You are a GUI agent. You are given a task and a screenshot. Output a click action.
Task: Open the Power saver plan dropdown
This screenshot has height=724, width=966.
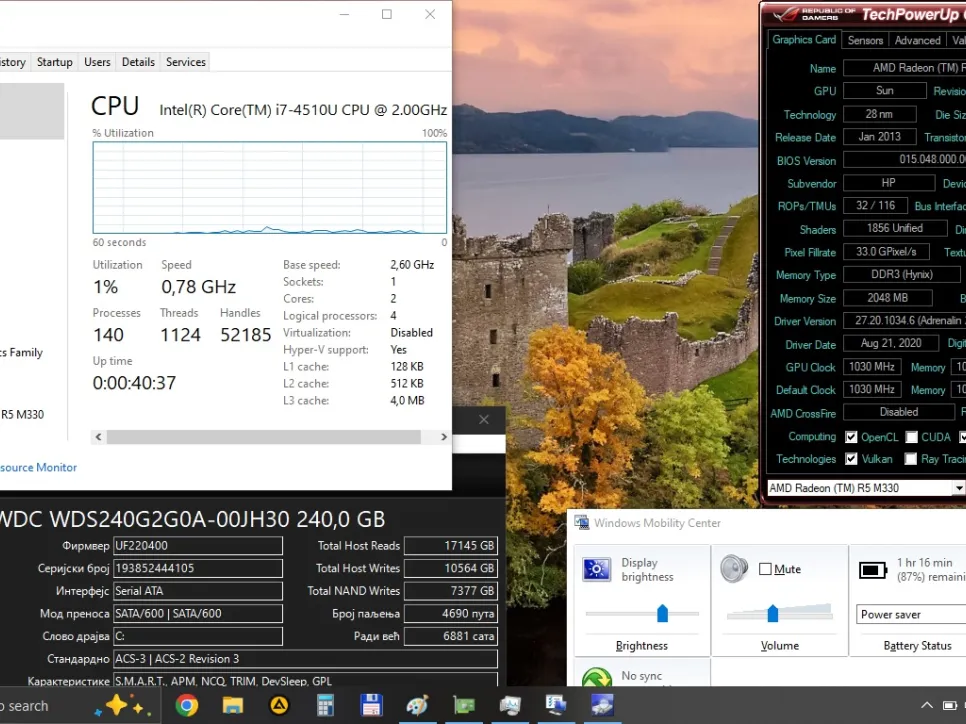tap(910, 614)
